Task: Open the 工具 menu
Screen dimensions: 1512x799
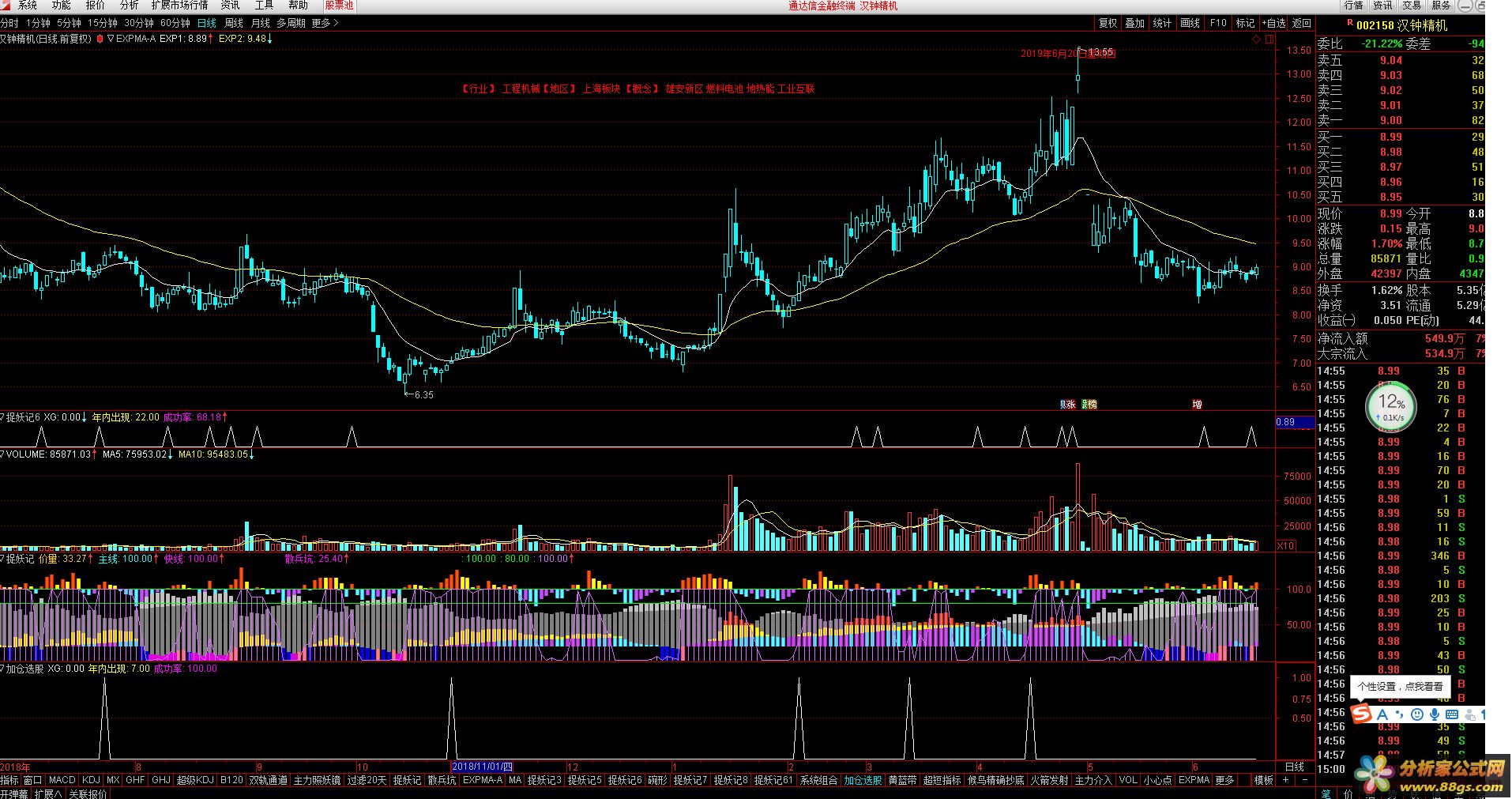Action: tap(264, 6)
